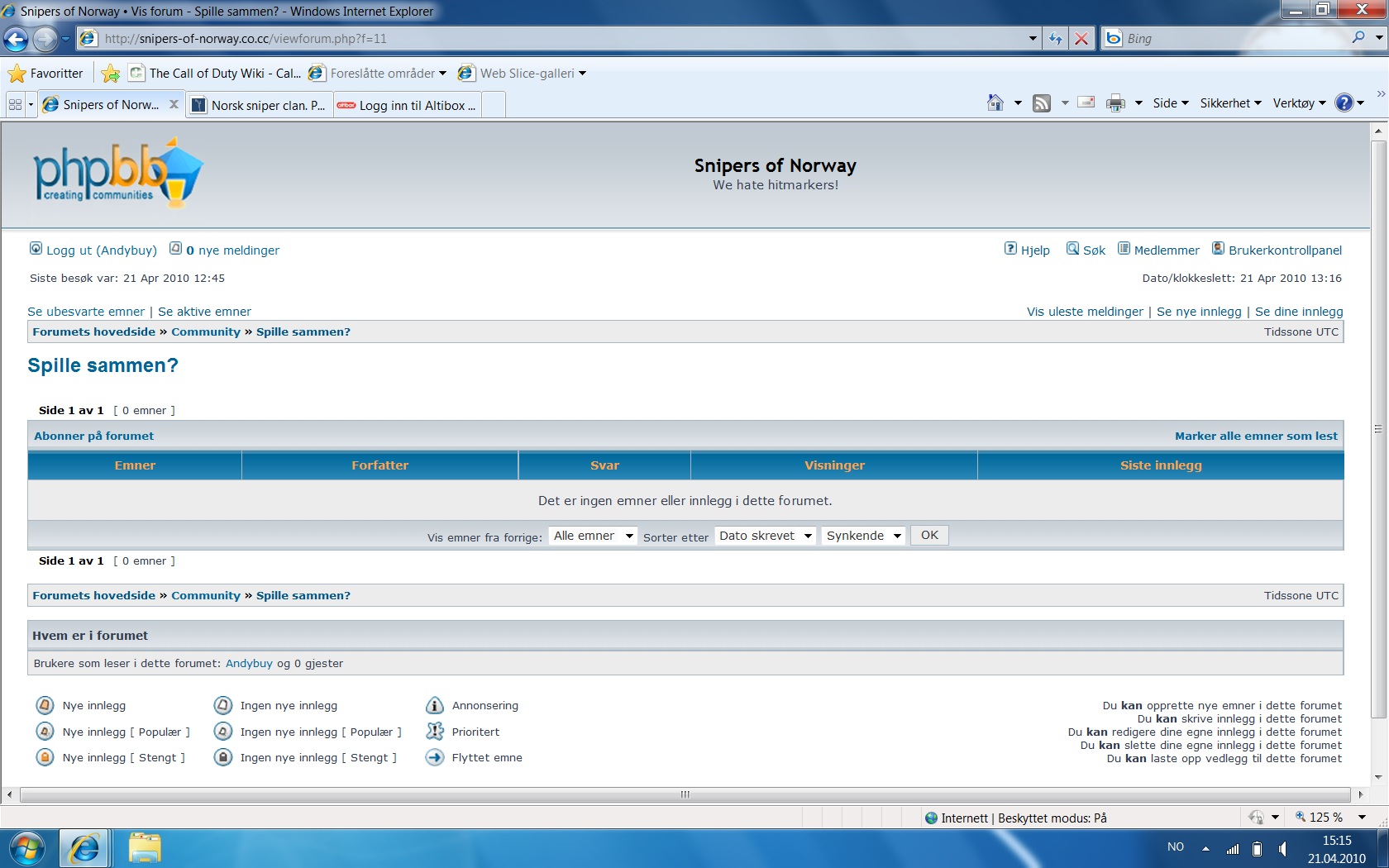1389x868 pixels.
Task: Open the Sikkerhet menu
Action: (x=1230, y=103)
